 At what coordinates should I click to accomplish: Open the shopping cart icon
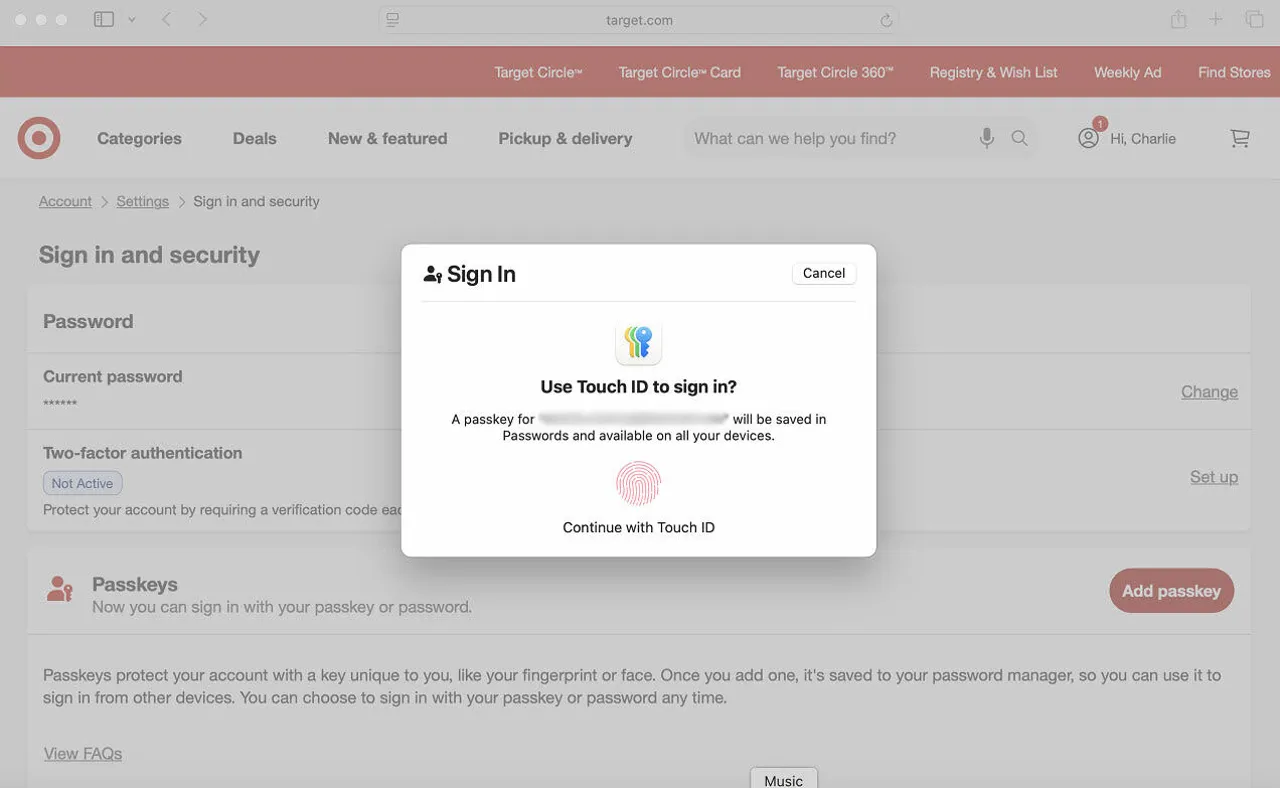click(1240, 138)
